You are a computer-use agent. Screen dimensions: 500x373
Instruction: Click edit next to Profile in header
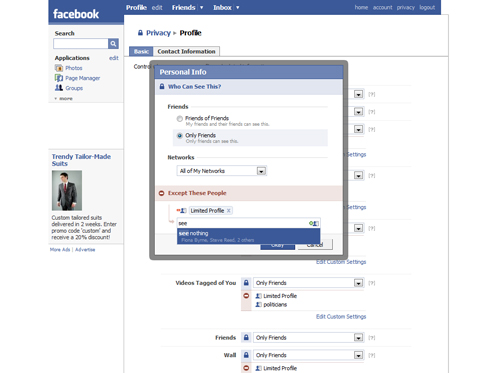point(157,7)
